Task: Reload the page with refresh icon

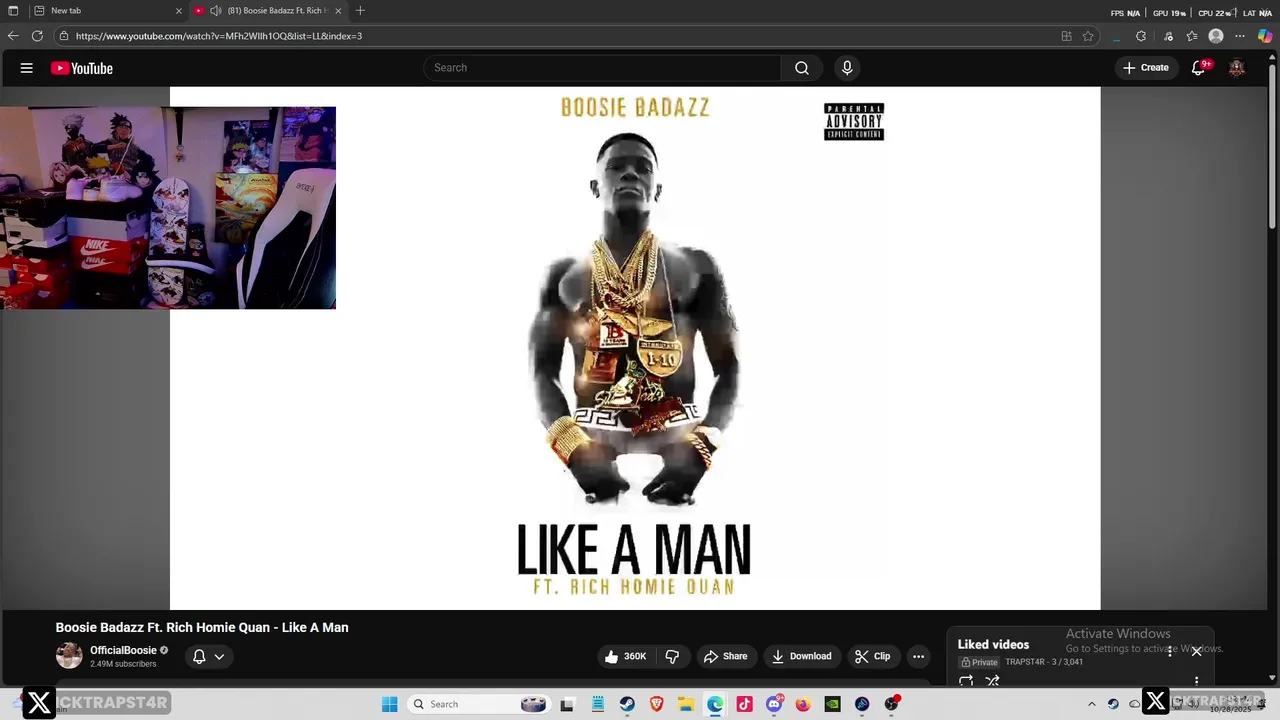Action: click(x=37, y=36)
